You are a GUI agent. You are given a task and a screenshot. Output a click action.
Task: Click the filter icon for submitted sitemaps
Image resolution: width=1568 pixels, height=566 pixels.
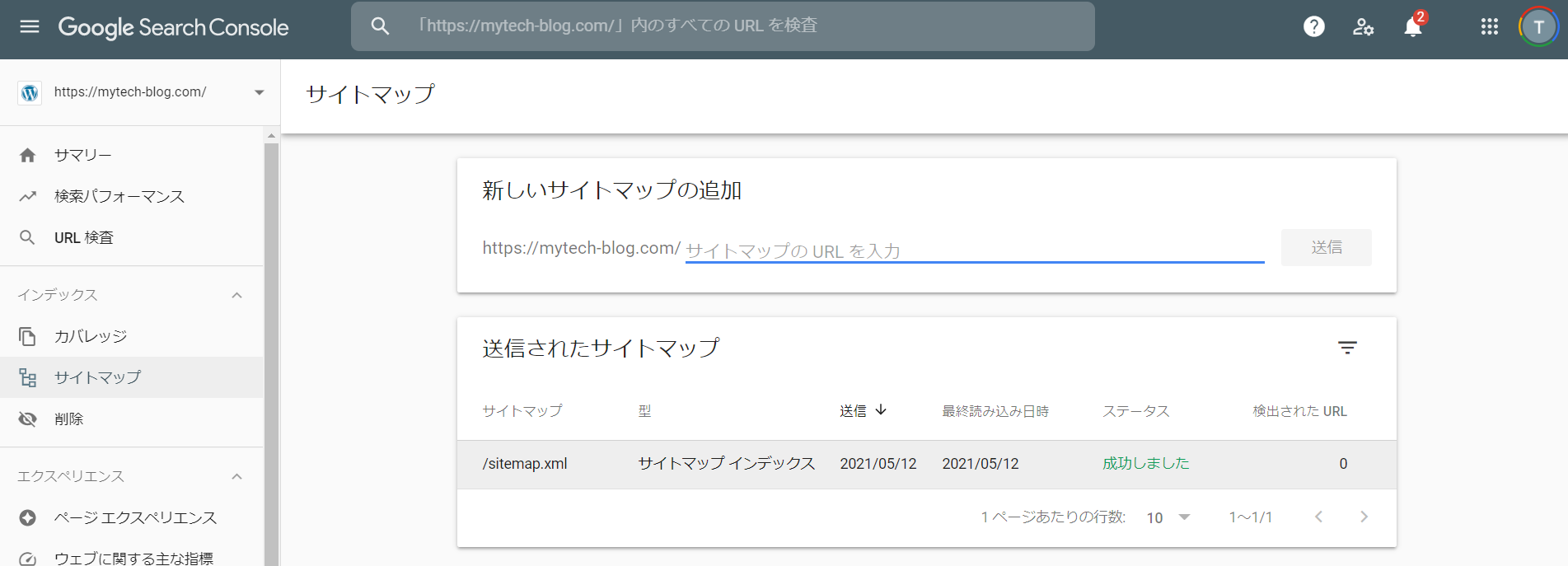pos(1346,348)
